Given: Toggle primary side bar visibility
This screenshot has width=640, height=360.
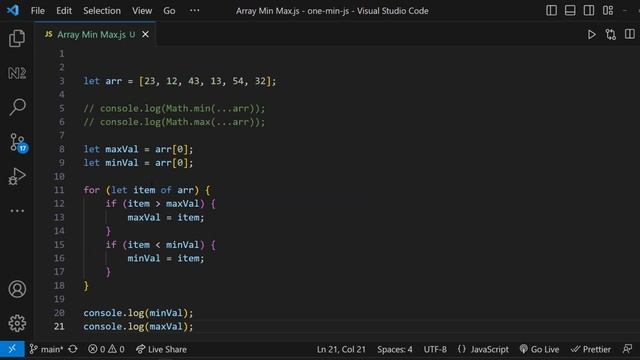Looking at the screenshot, I should click(551, 10).
